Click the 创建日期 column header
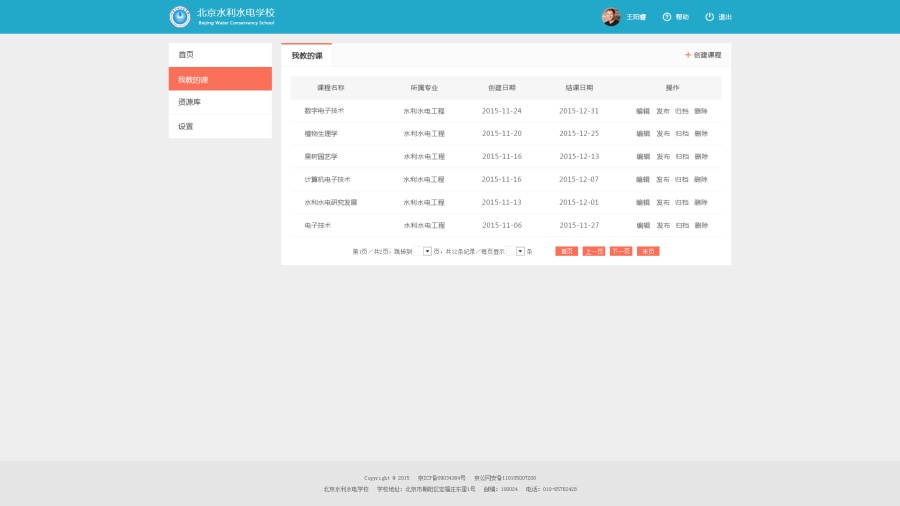Image resolution: width=900 pixels, height=506 pixels. 502,88
